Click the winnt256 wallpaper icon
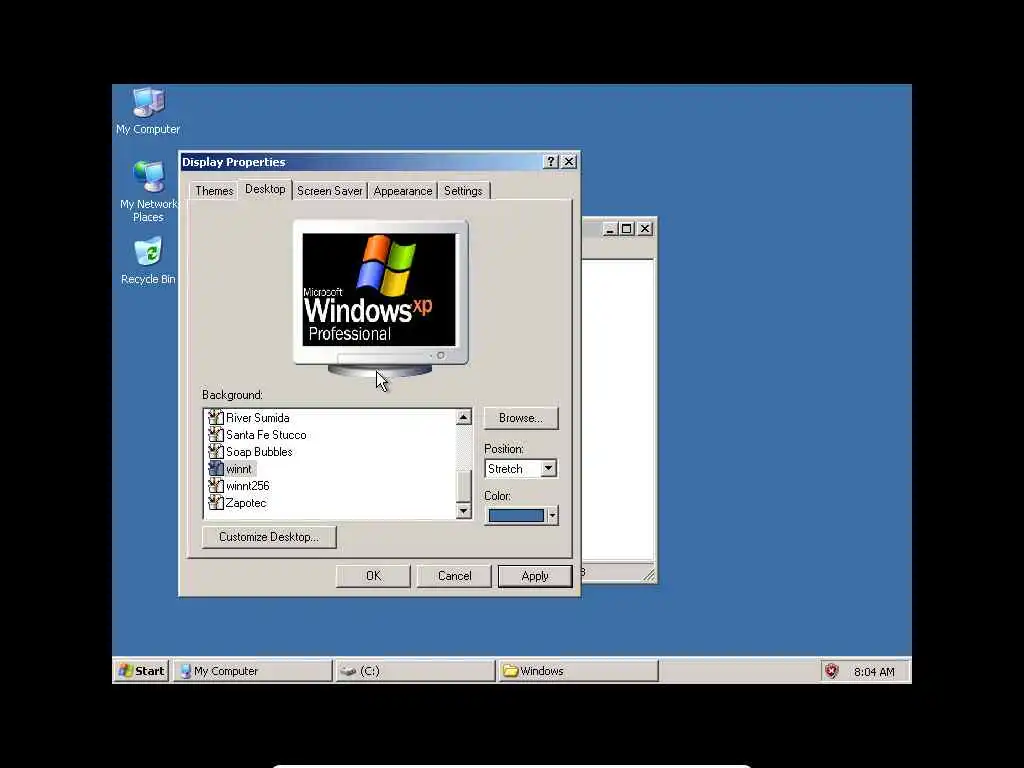The image size is (1024, 768). 216,486
